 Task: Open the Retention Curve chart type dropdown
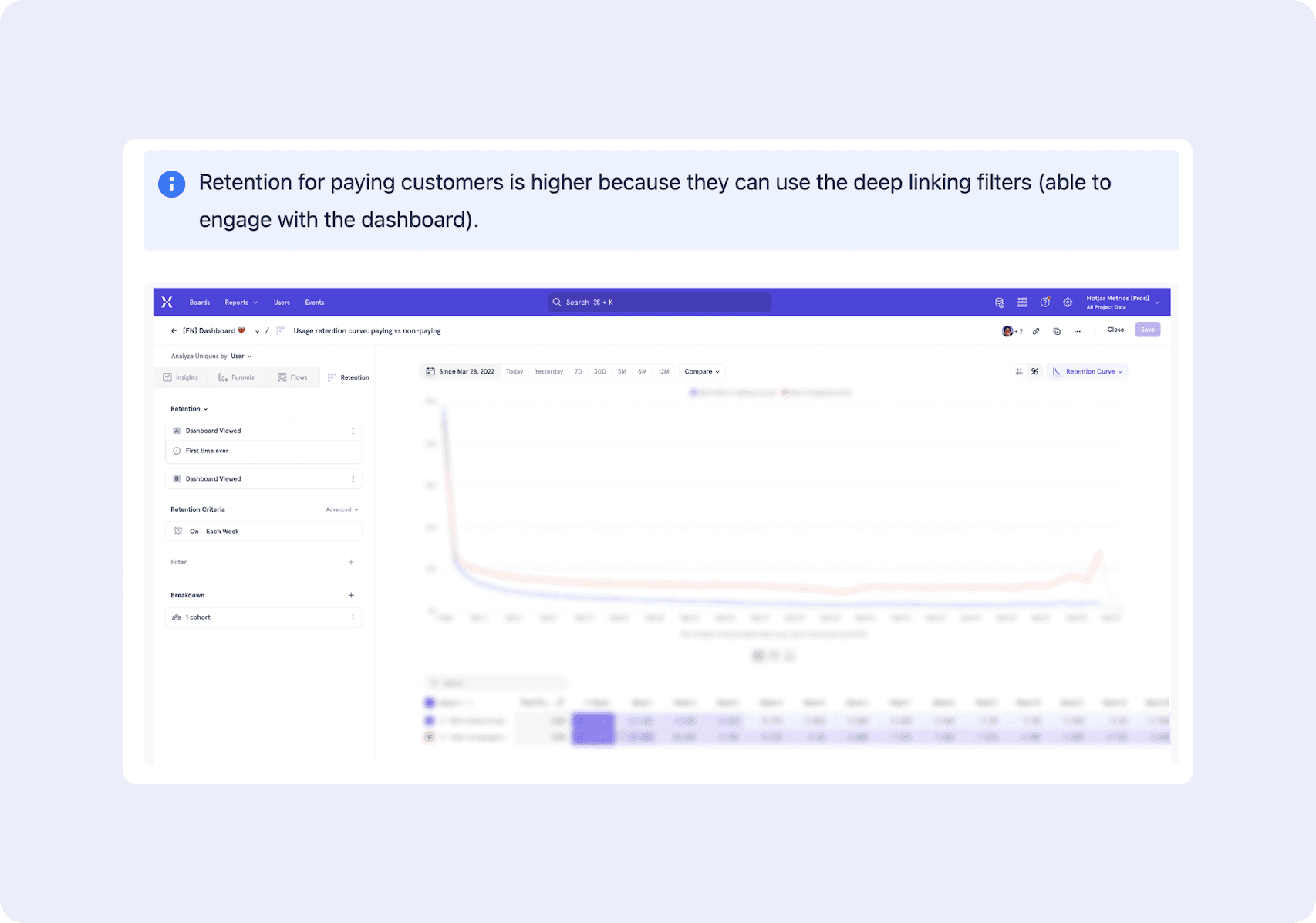point(1088,372)
